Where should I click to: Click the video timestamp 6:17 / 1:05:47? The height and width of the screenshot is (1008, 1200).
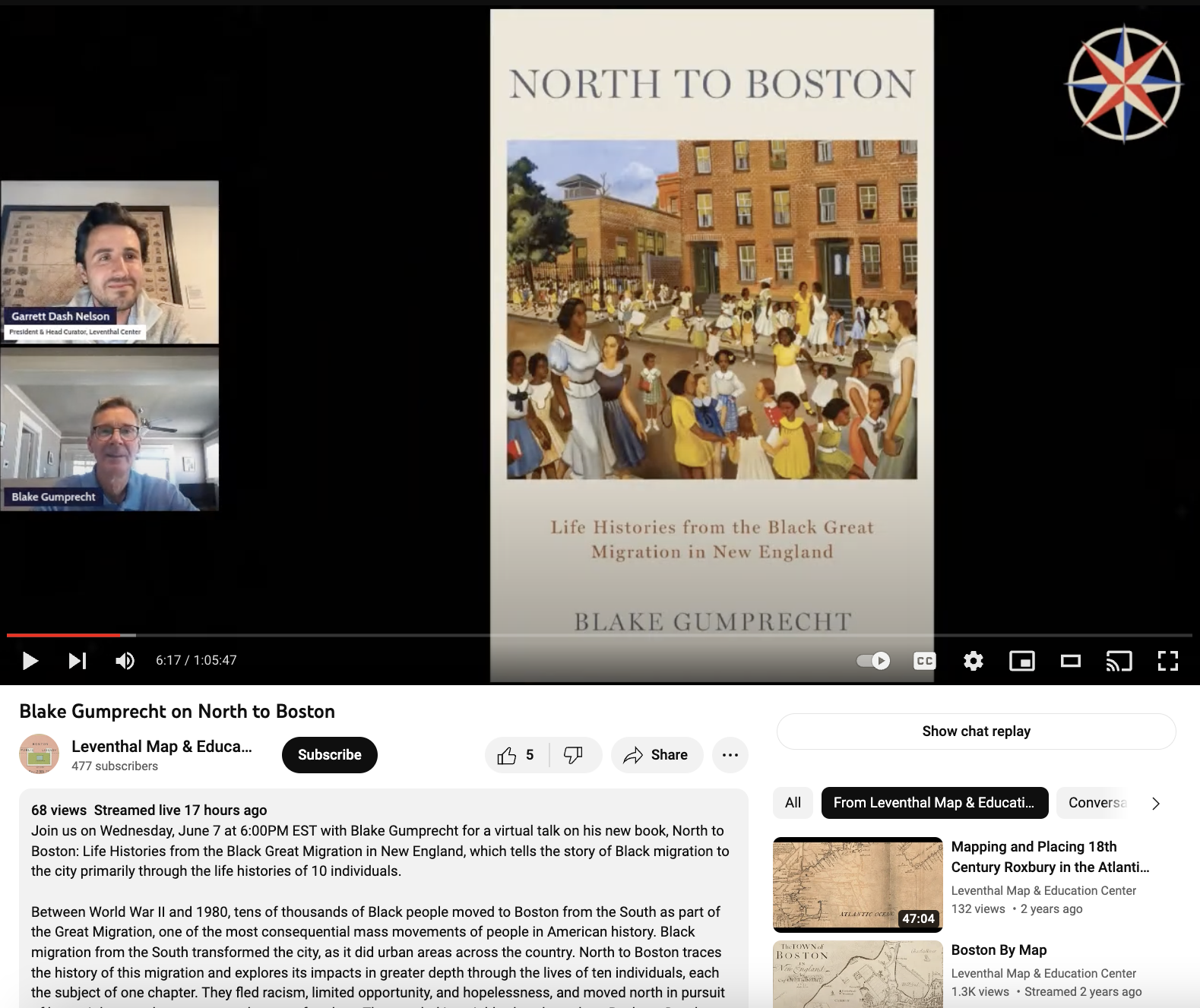196,661
